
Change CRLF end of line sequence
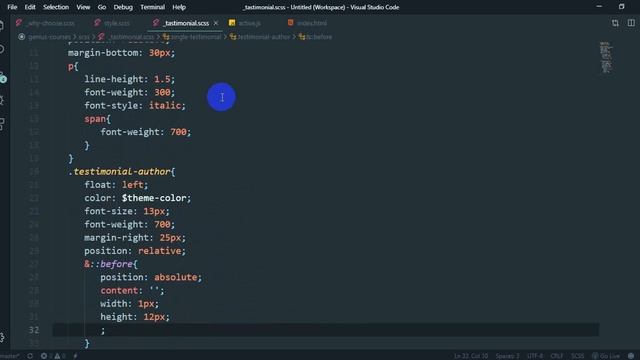[x=557, y=356]
